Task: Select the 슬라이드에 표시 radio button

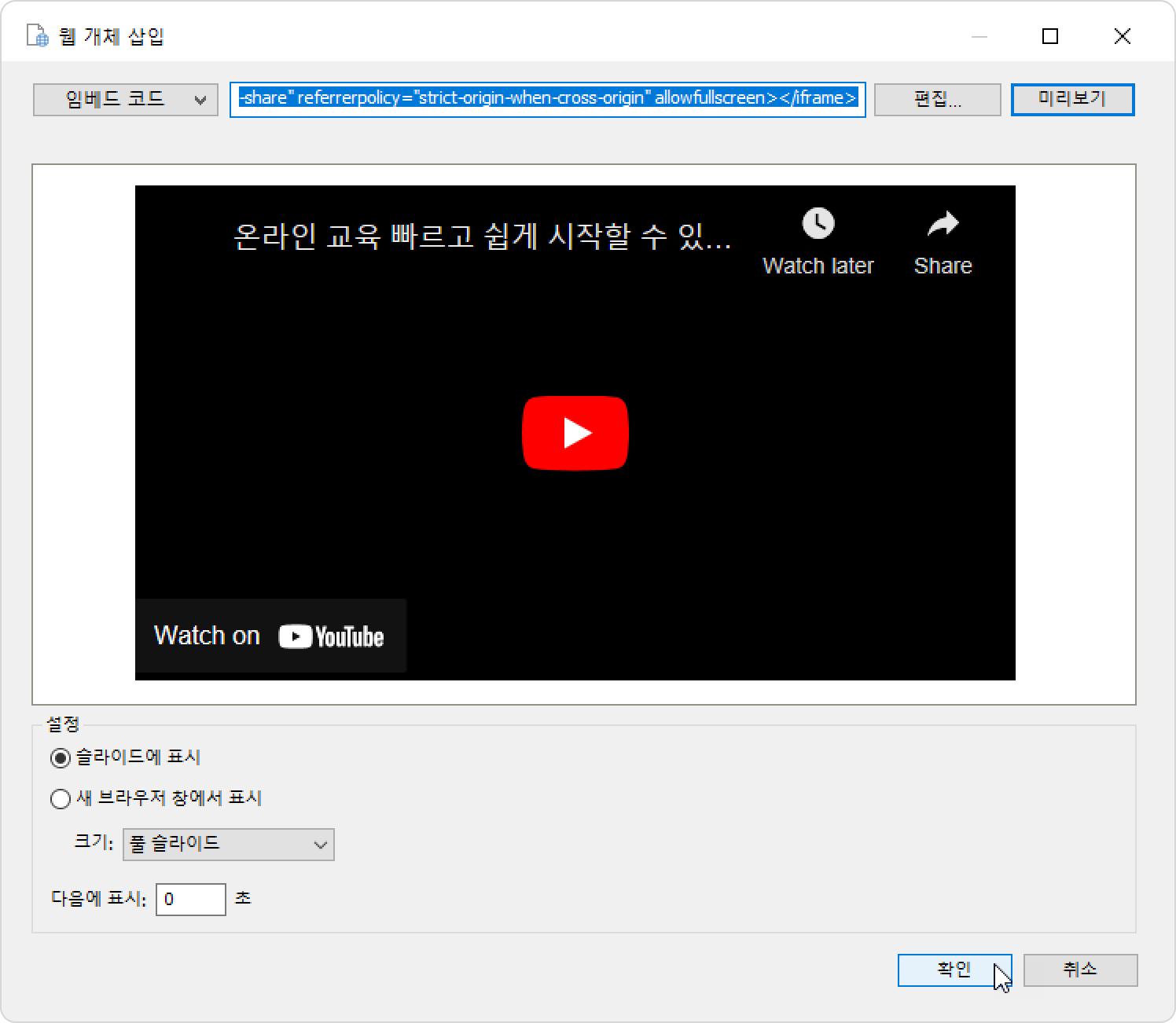Action: (x=60, y=758)
